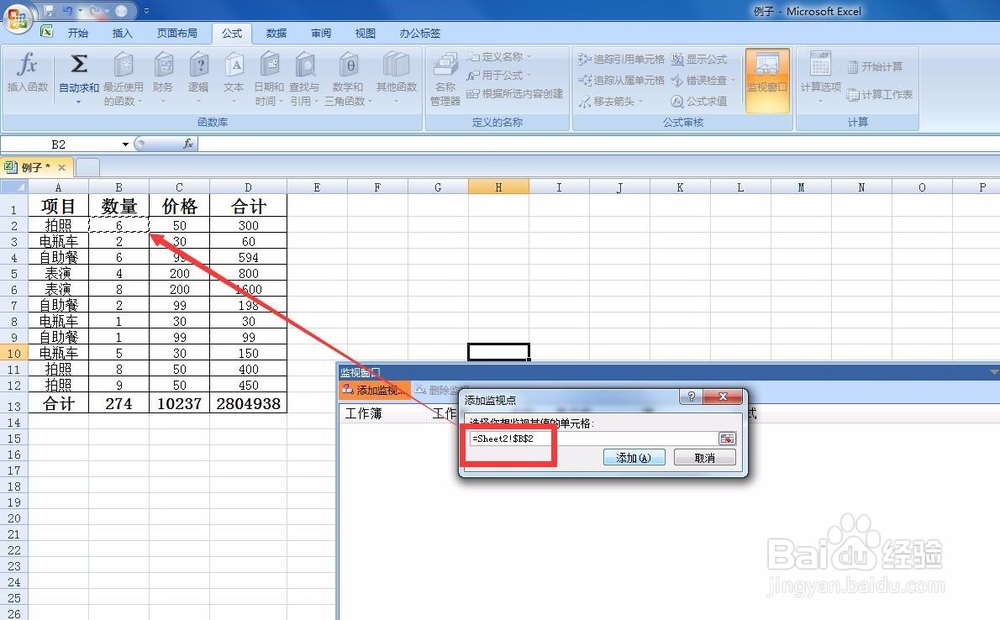The image size is (1000, 620).
Task: Expand the quick access toolbar customize arrow
Action: pos(146,11)
